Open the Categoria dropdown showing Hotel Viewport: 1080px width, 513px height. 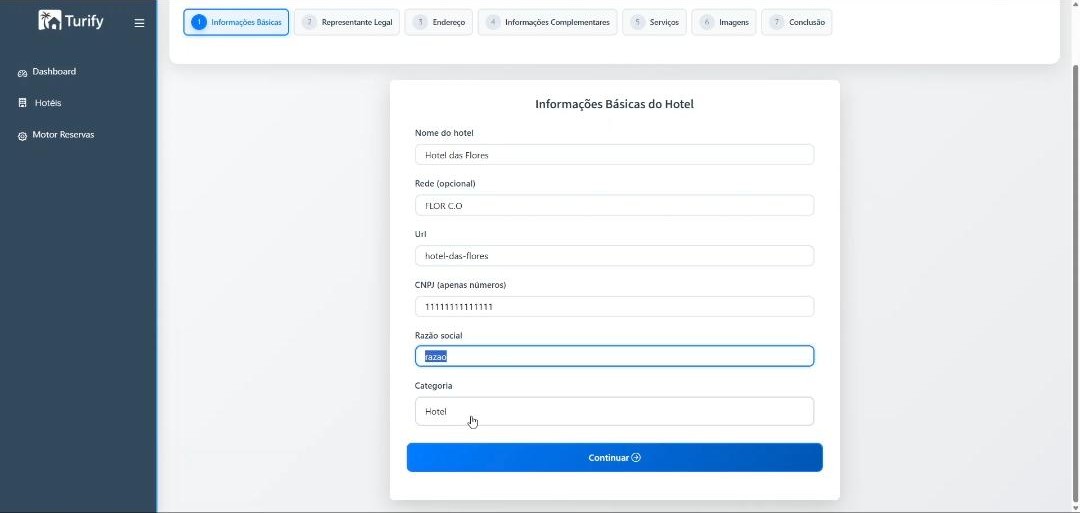tap(614, 411)
